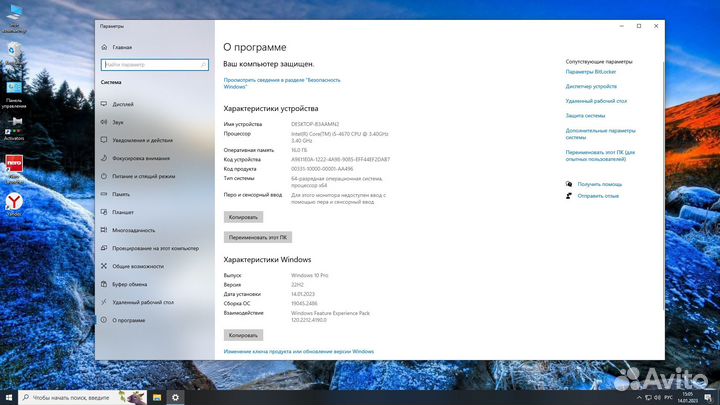
Task: Open Звук sound settings in sidebar
Action: coord(154,122)
